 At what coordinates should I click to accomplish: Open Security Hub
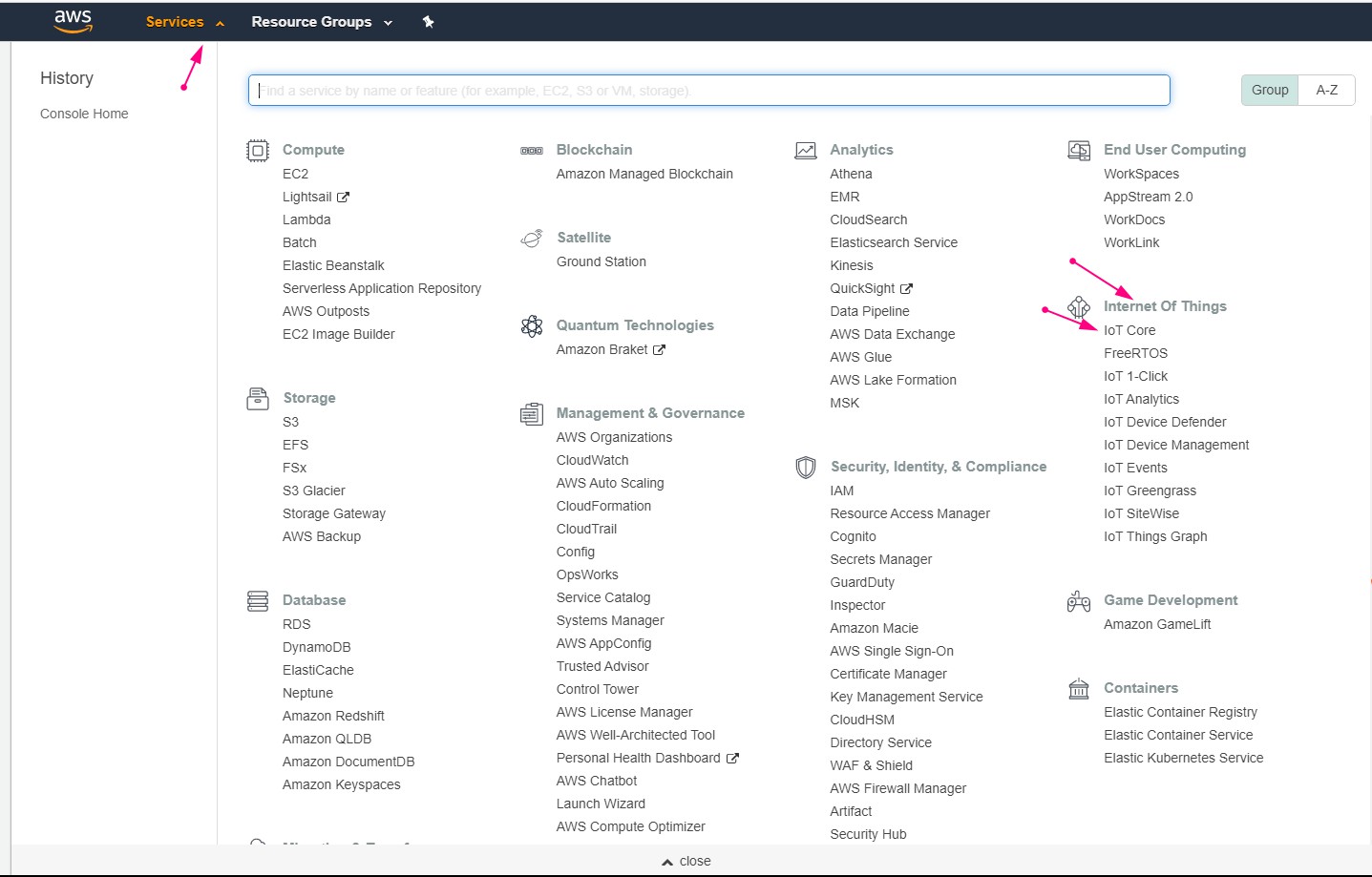point(868,834)
